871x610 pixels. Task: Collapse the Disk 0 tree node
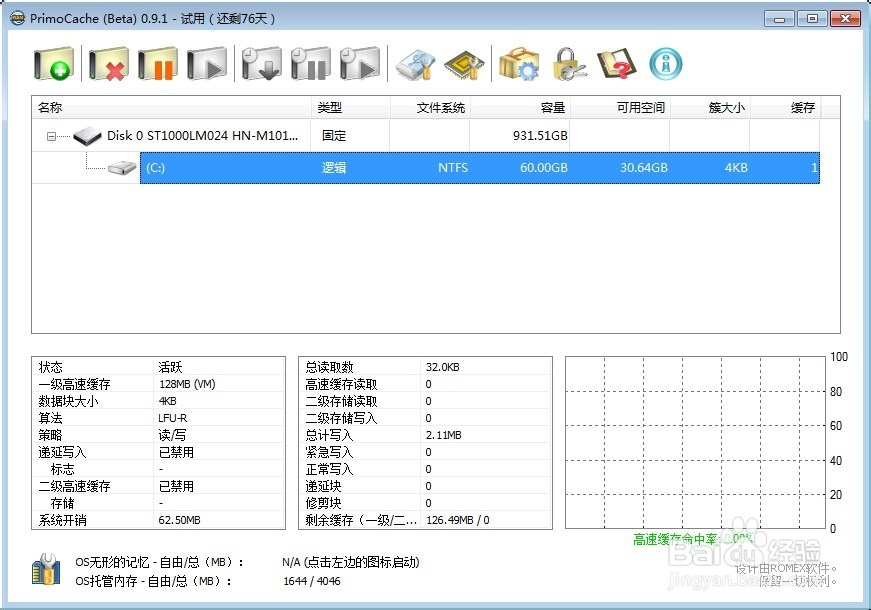[x=51, y=136]
